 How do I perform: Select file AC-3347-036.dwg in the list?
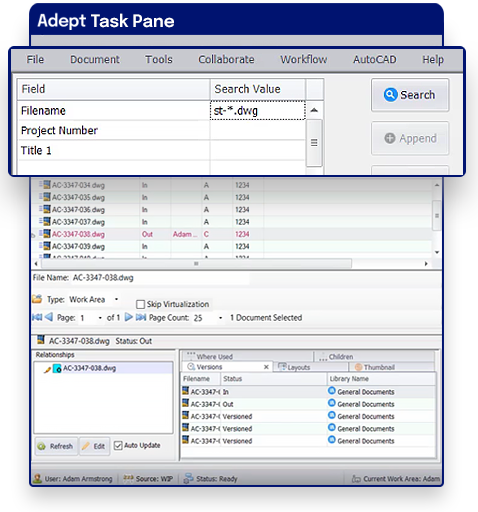[78, 210]
